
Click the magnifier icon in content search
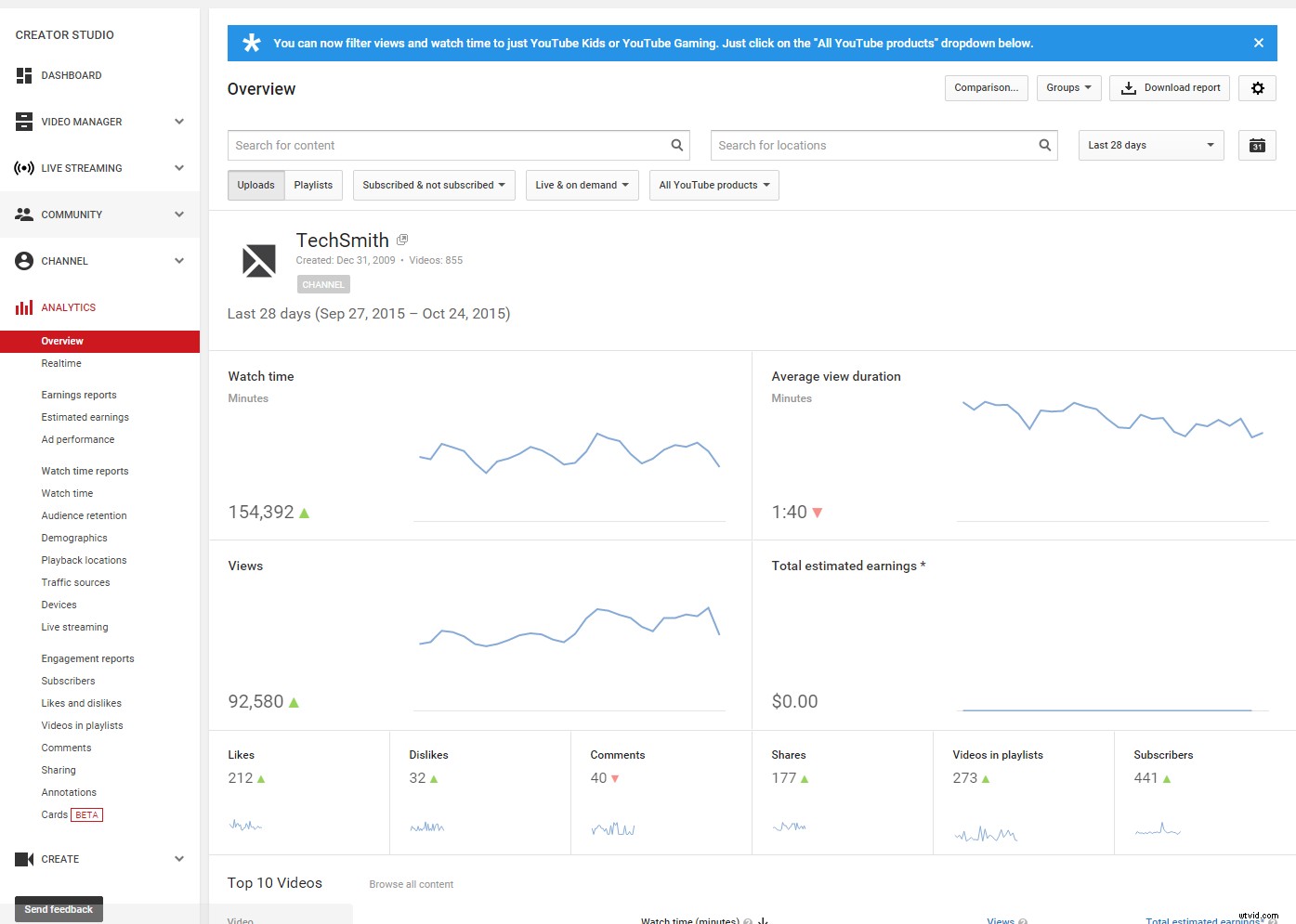tap(676, 145)
